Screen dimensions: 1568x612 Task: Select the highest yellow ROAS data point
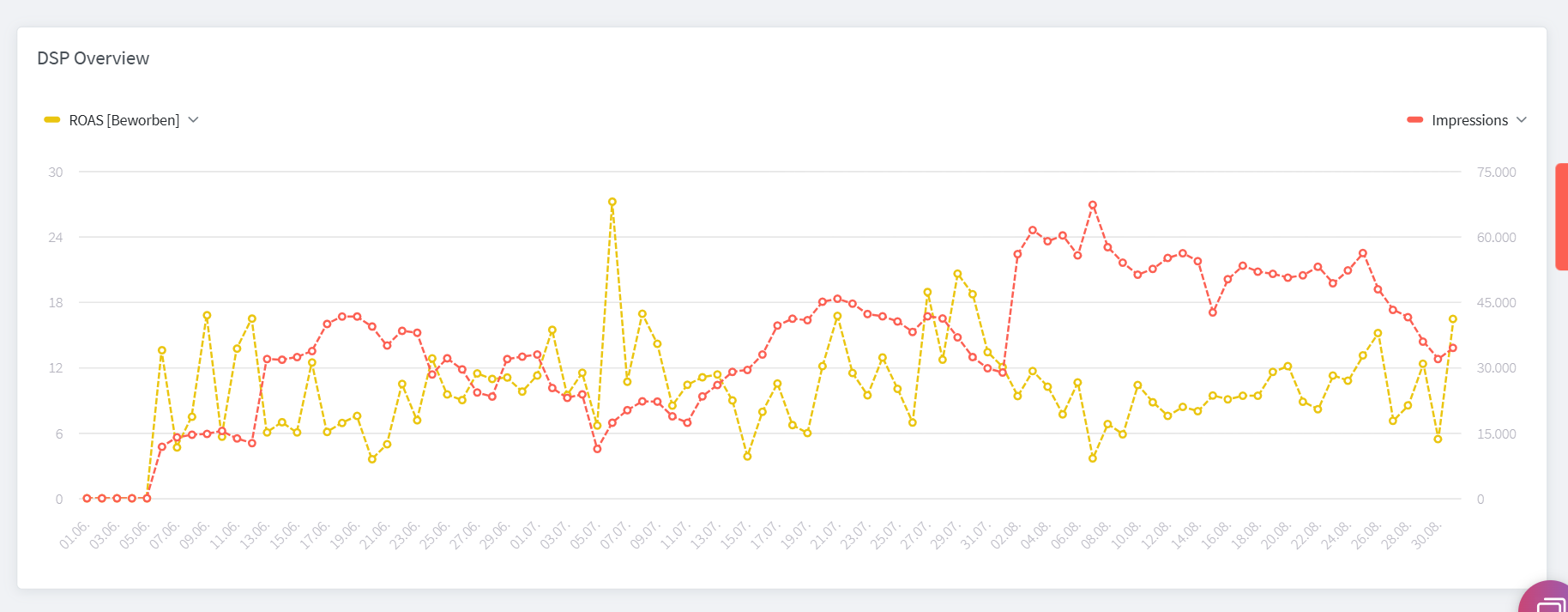612,203
